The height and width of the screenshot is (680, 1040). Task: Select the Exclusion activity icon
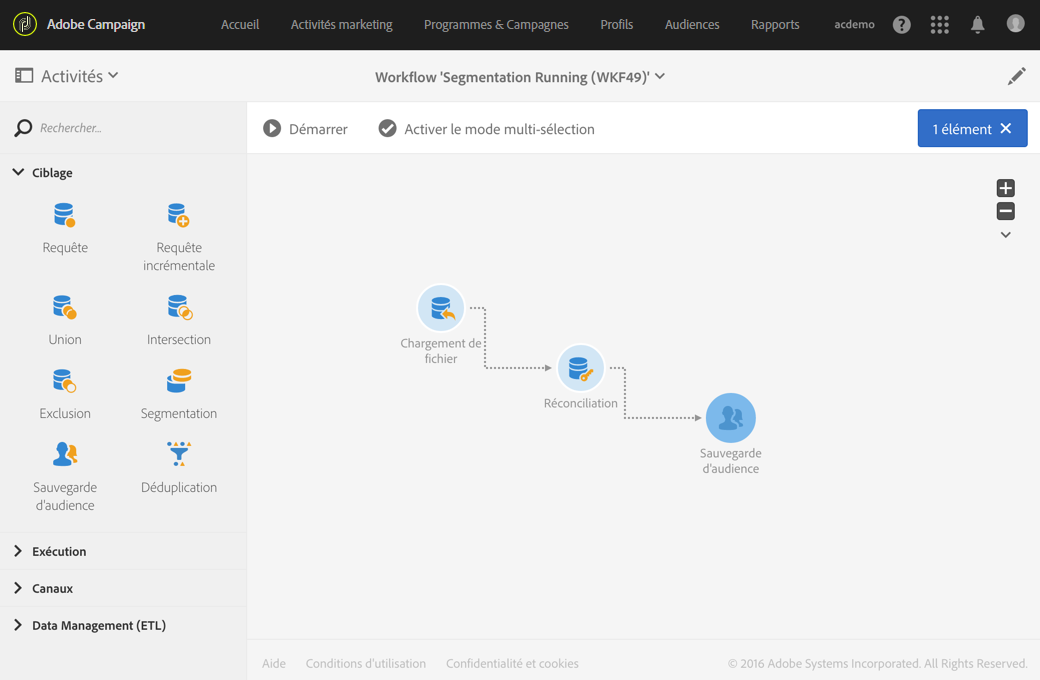65,382
